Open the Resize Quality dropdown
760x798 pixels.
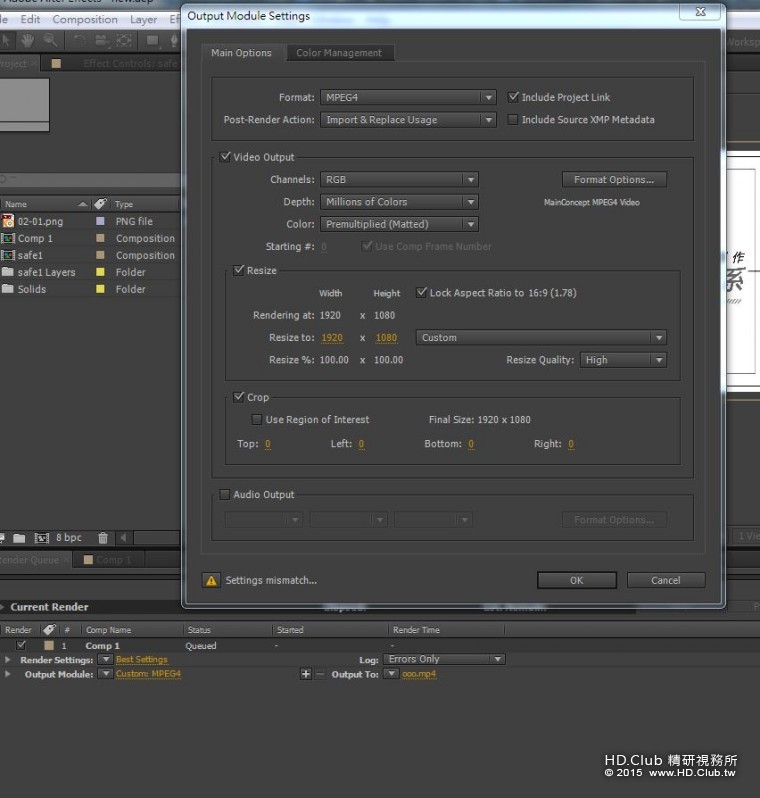(623, 360)
